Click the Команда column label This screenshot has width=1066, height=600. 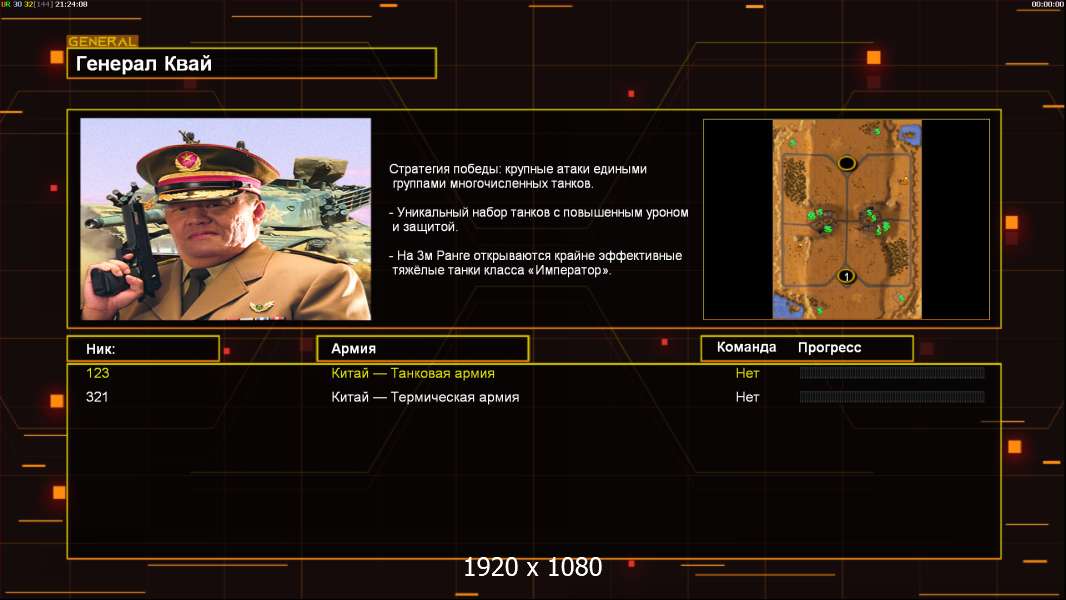tap(746, 348)
